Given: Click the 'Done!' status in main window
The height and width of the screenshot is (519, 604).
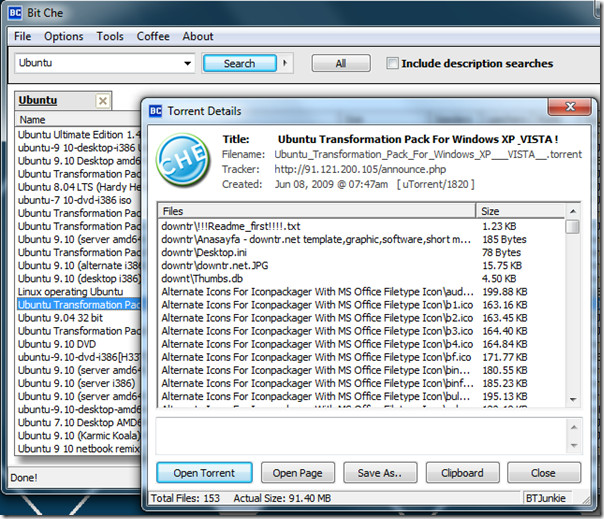Looking at the screenshot, I should 24,478.
